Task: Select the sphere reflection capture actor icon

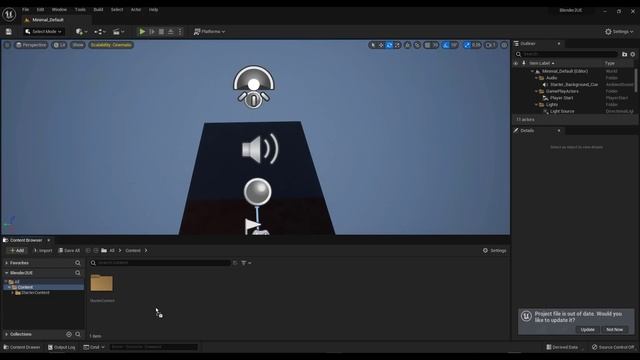Action: click(258, 192)
